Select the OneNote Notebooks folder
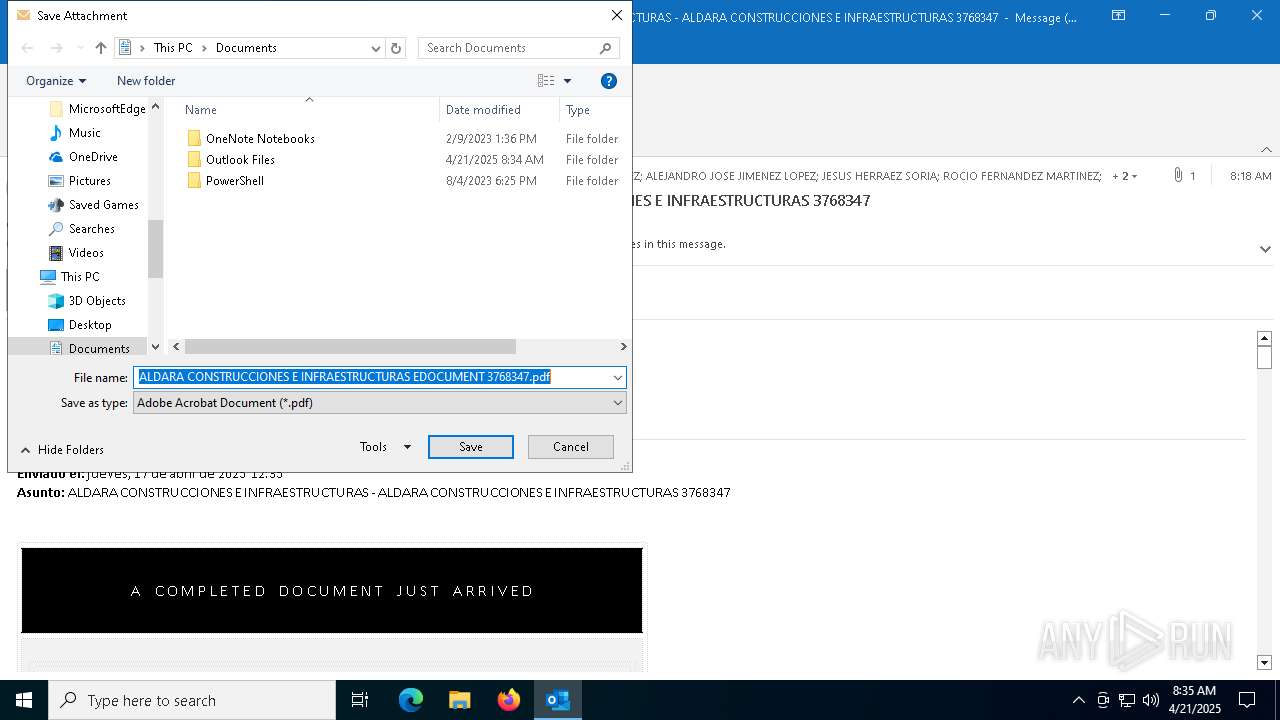 coord(250,139)
